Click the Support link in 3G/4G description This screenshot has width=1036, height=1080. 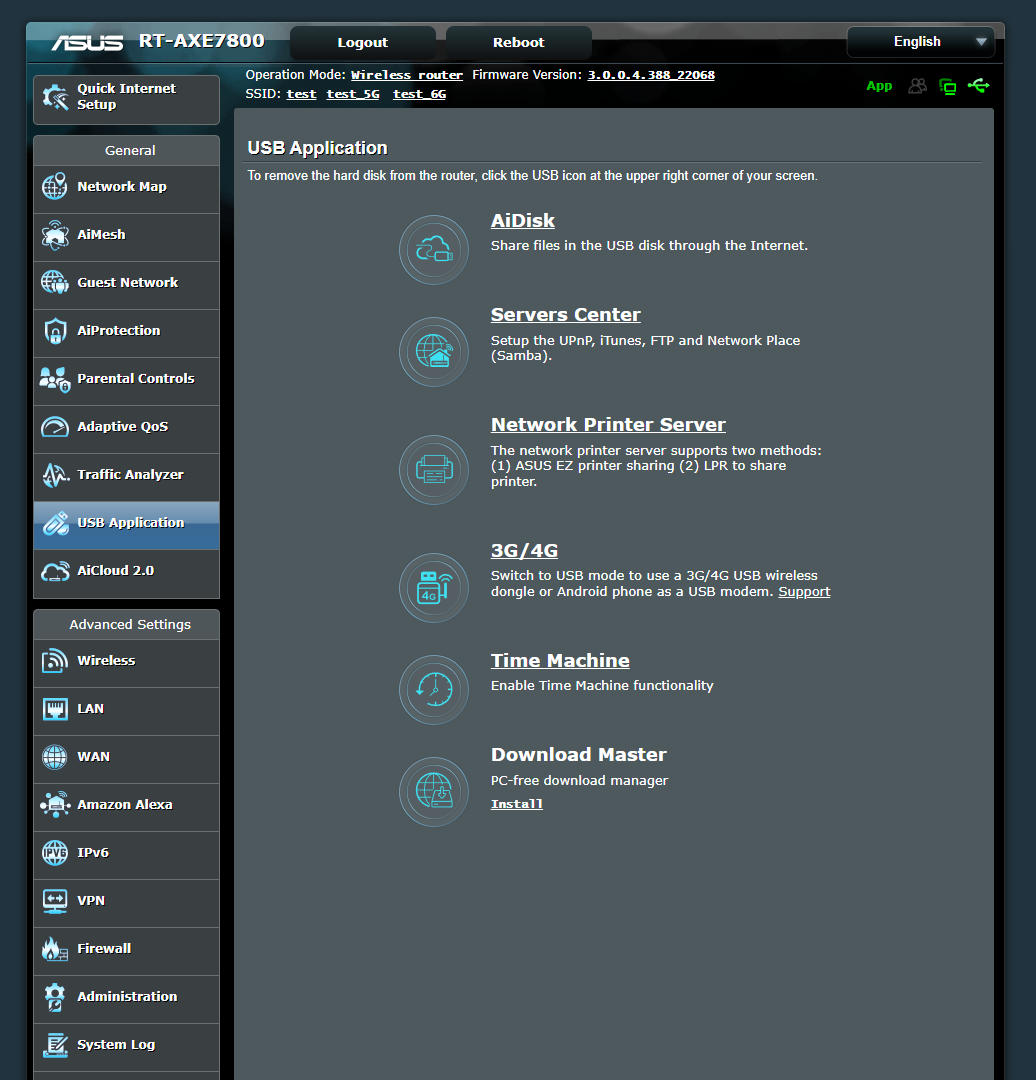click(x=805, y=592)
